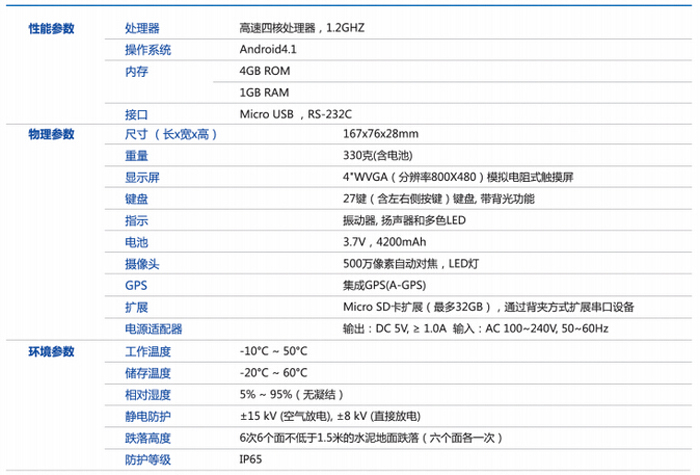
Task: Select the 处理器 row label
Action: pyautogui.click(x=142, y=28)
